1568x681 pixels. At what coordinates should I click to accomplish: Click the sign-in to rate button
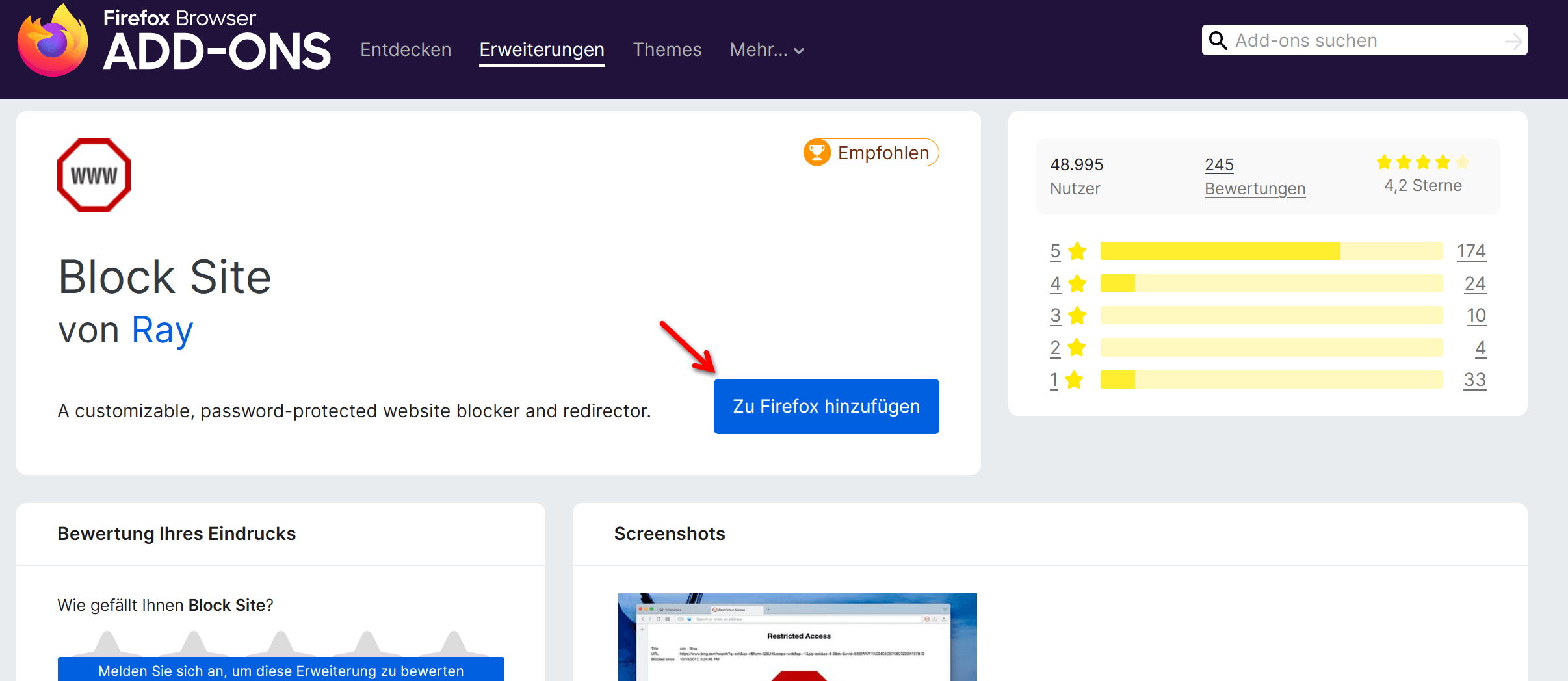coord(281,669)
